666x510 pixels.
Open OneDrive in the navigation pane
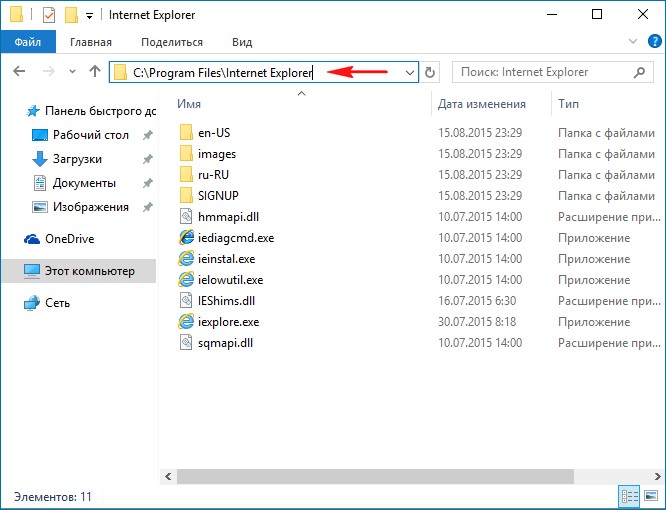click(69, 239)
